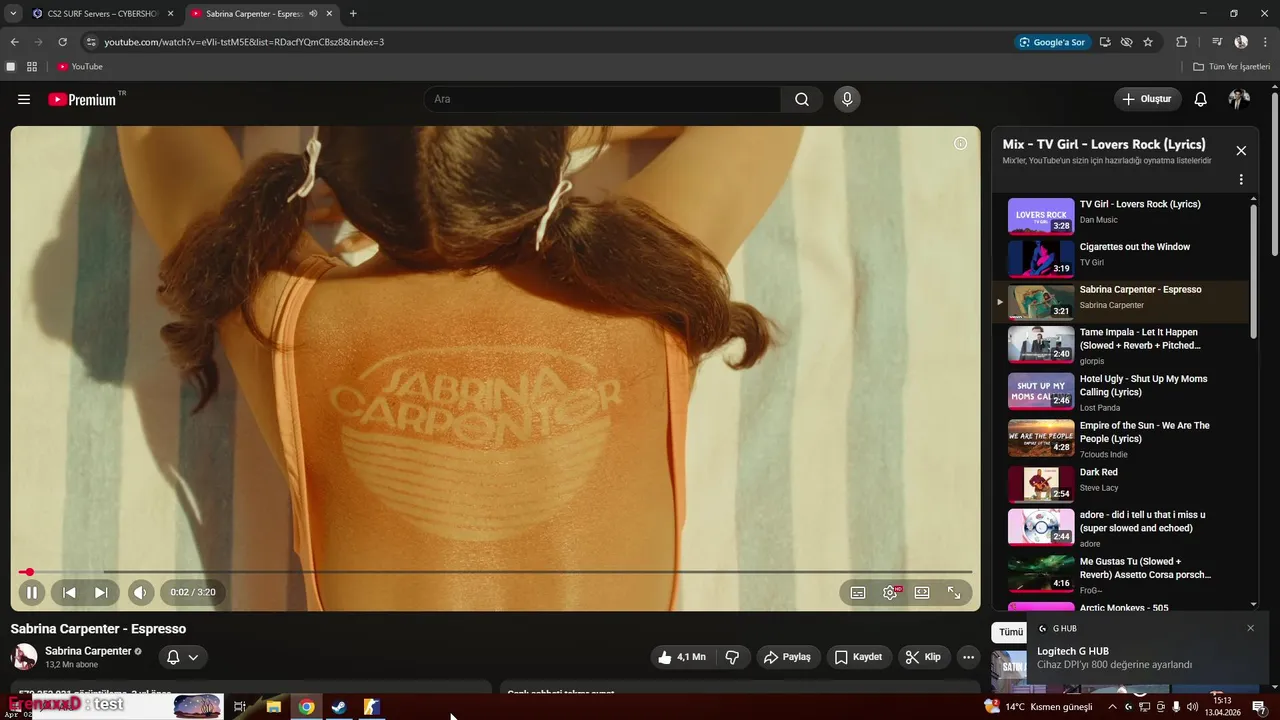Dismiss the Logitech G HUB notification
The width and height of the screenshot is (1280, 720).
[1250, 628]
